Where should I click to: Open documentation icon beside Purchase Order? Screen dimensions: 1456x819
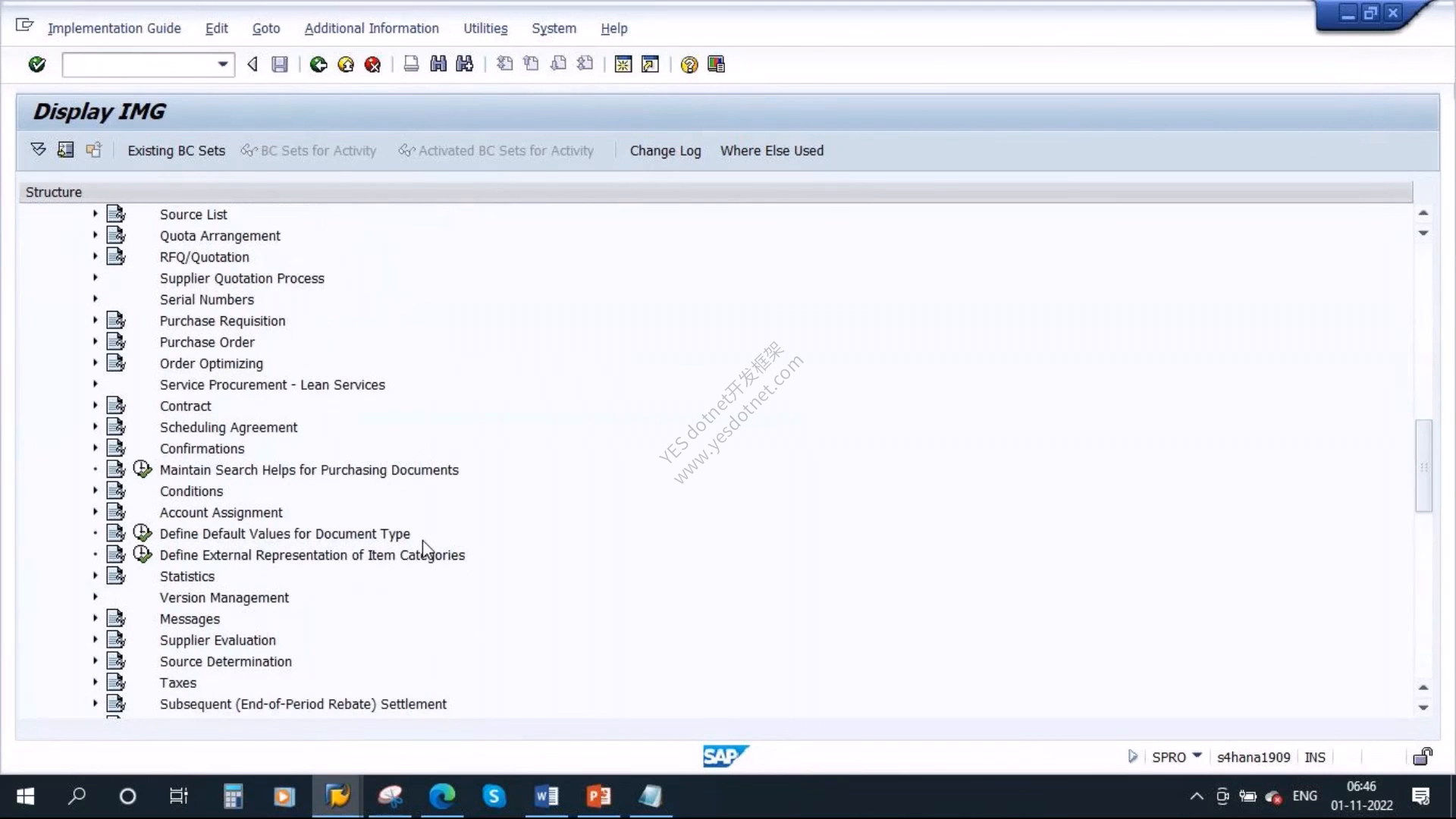tap(116, 341)
